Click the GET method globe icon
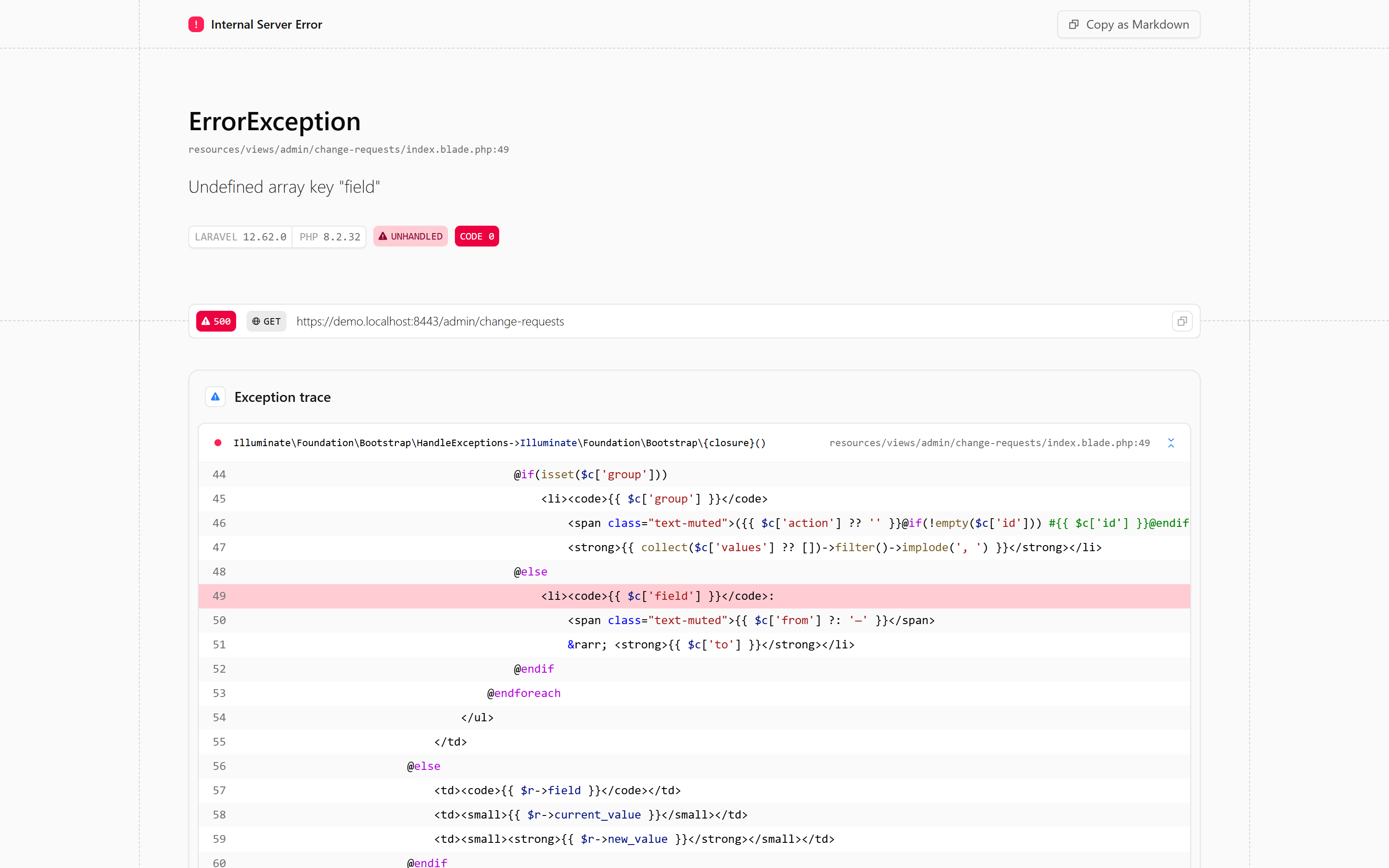 [x=256, y=322]
